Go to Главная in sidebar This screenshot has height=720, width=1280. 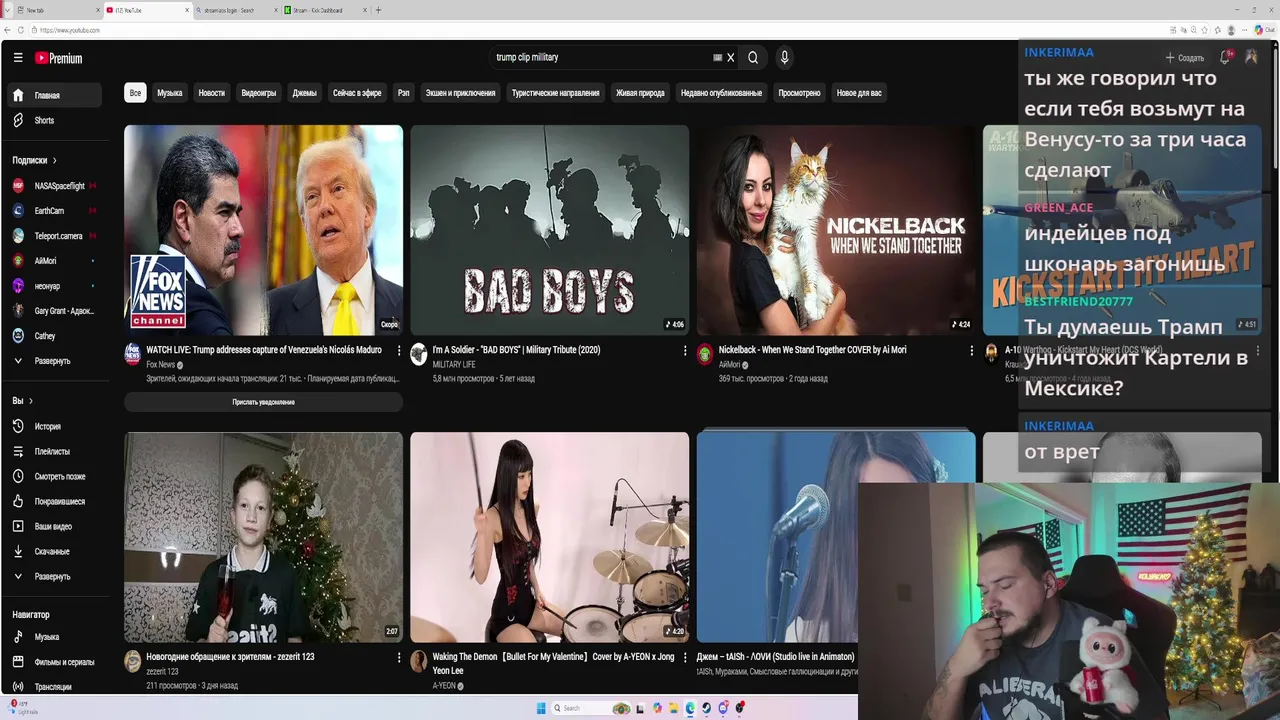(52, 95)
